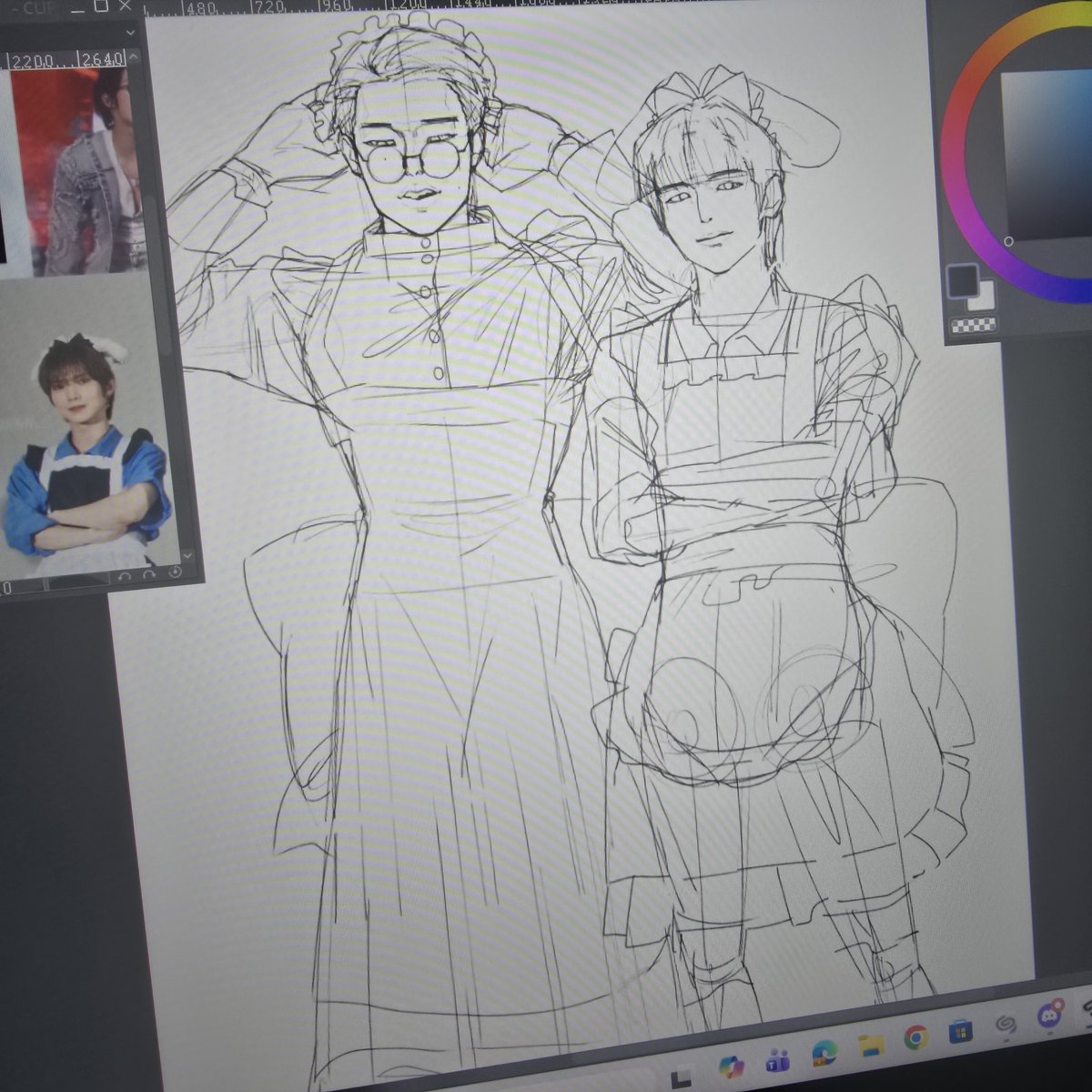Click sub view scrollbar down arrow

coord(187,555)
